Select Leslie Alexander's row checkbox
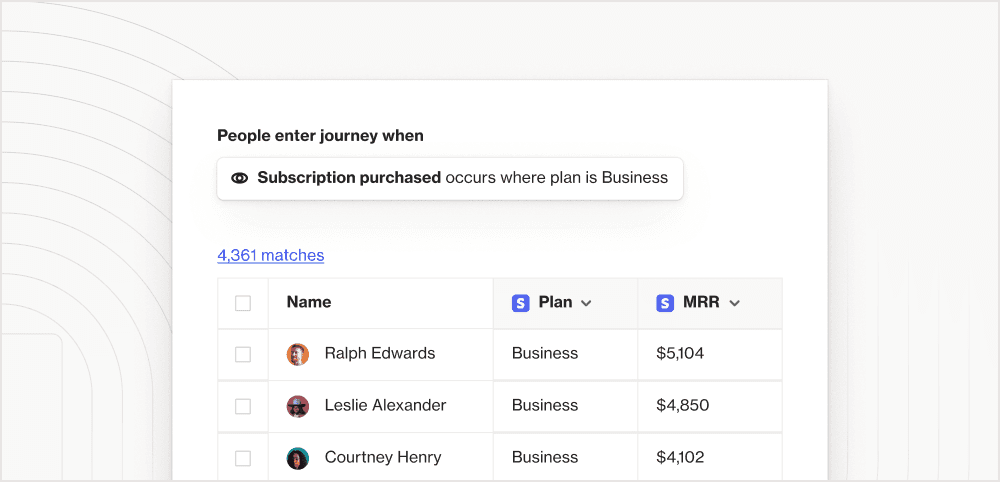This screenshot has height=482, width=1000. 243,406
